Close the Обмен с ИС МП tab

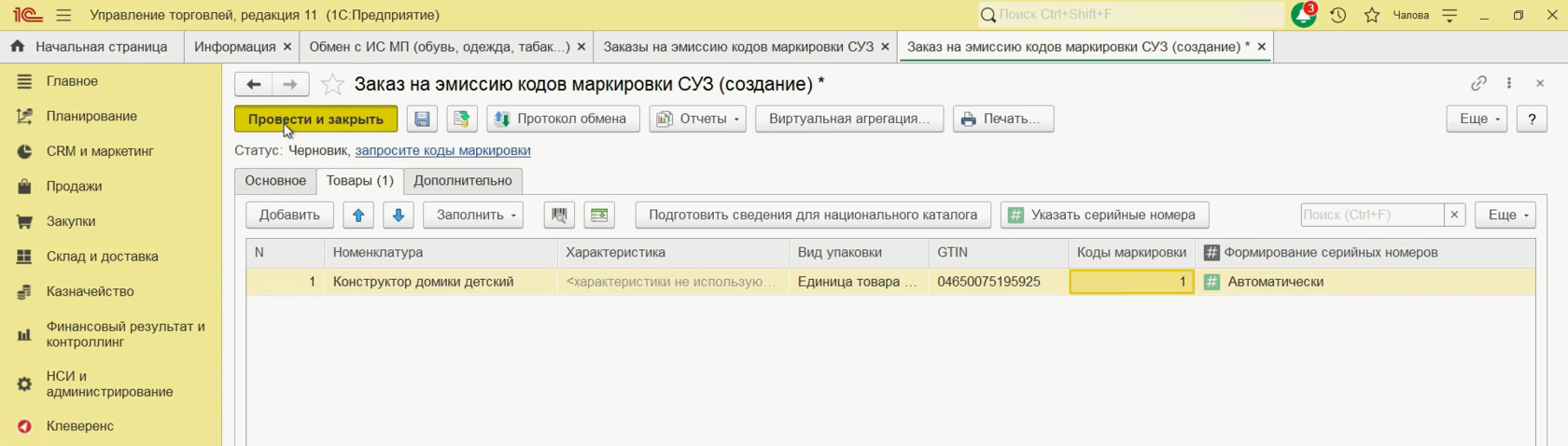pos(581,47)
